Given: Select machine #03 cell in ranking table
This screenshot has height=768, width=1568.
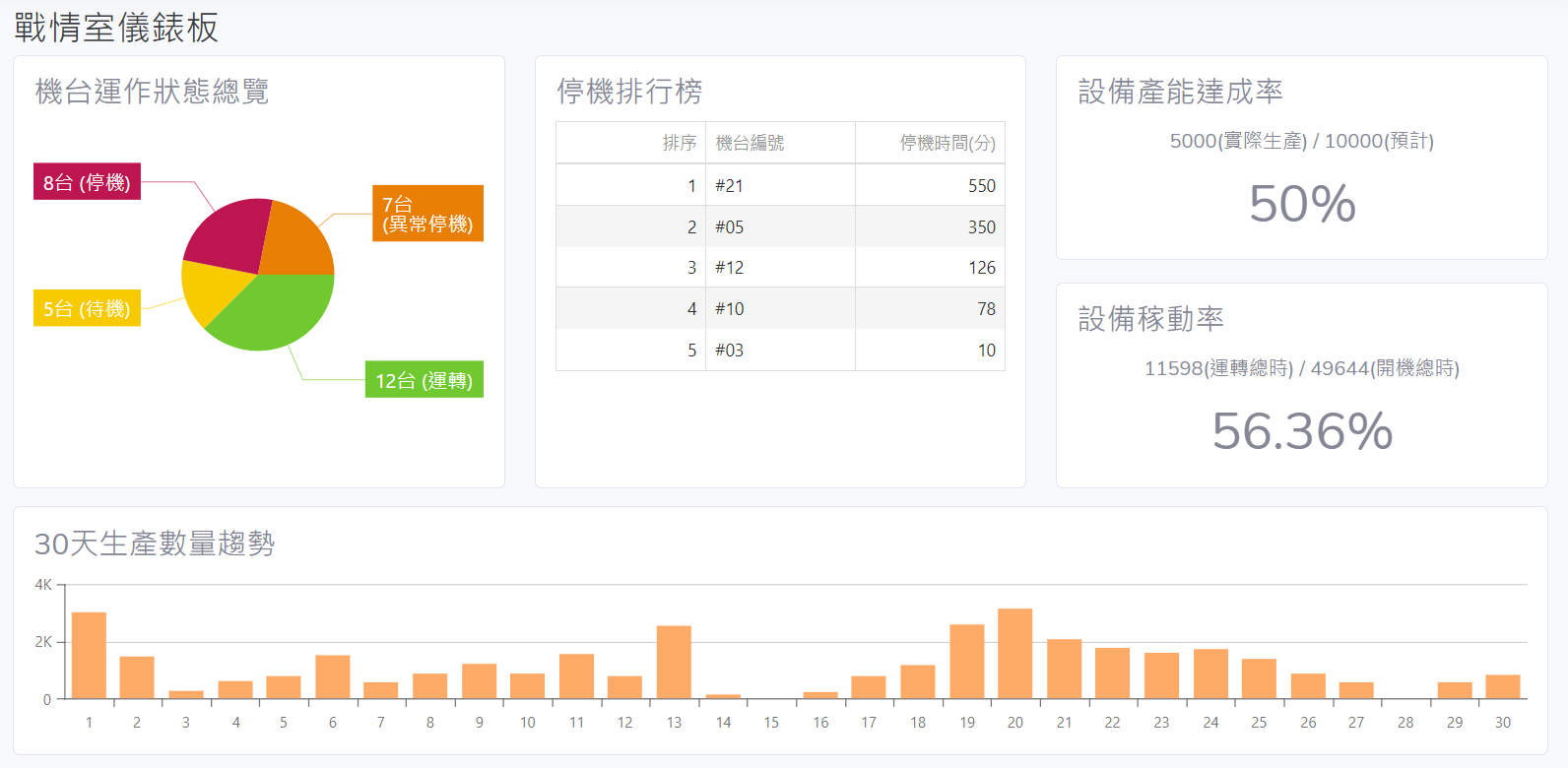Looking at the screenshot, I should 780,350.
